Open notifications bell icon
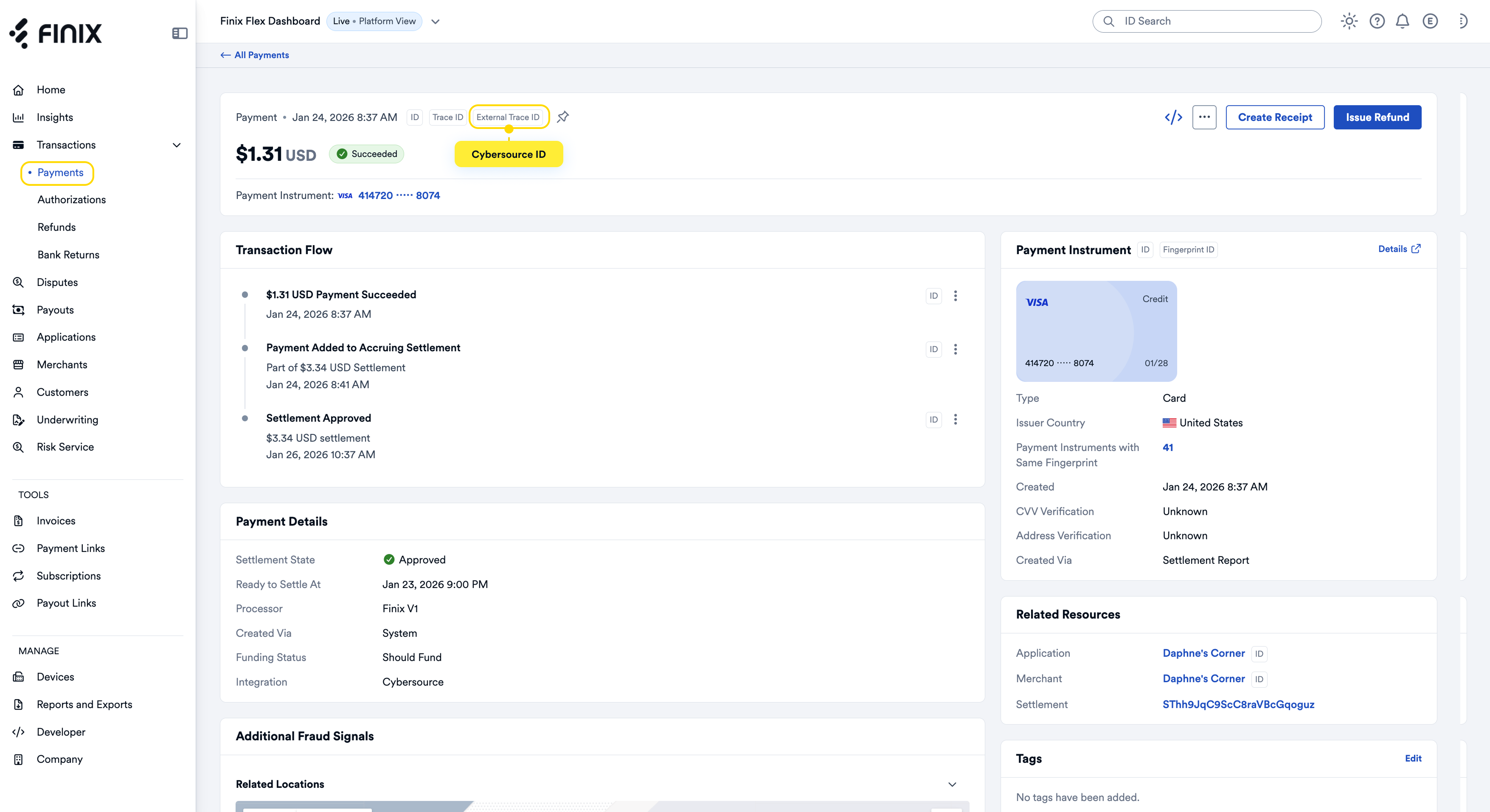The width and height of the screenshot is (1490, 812). (x=1402, y=21)
